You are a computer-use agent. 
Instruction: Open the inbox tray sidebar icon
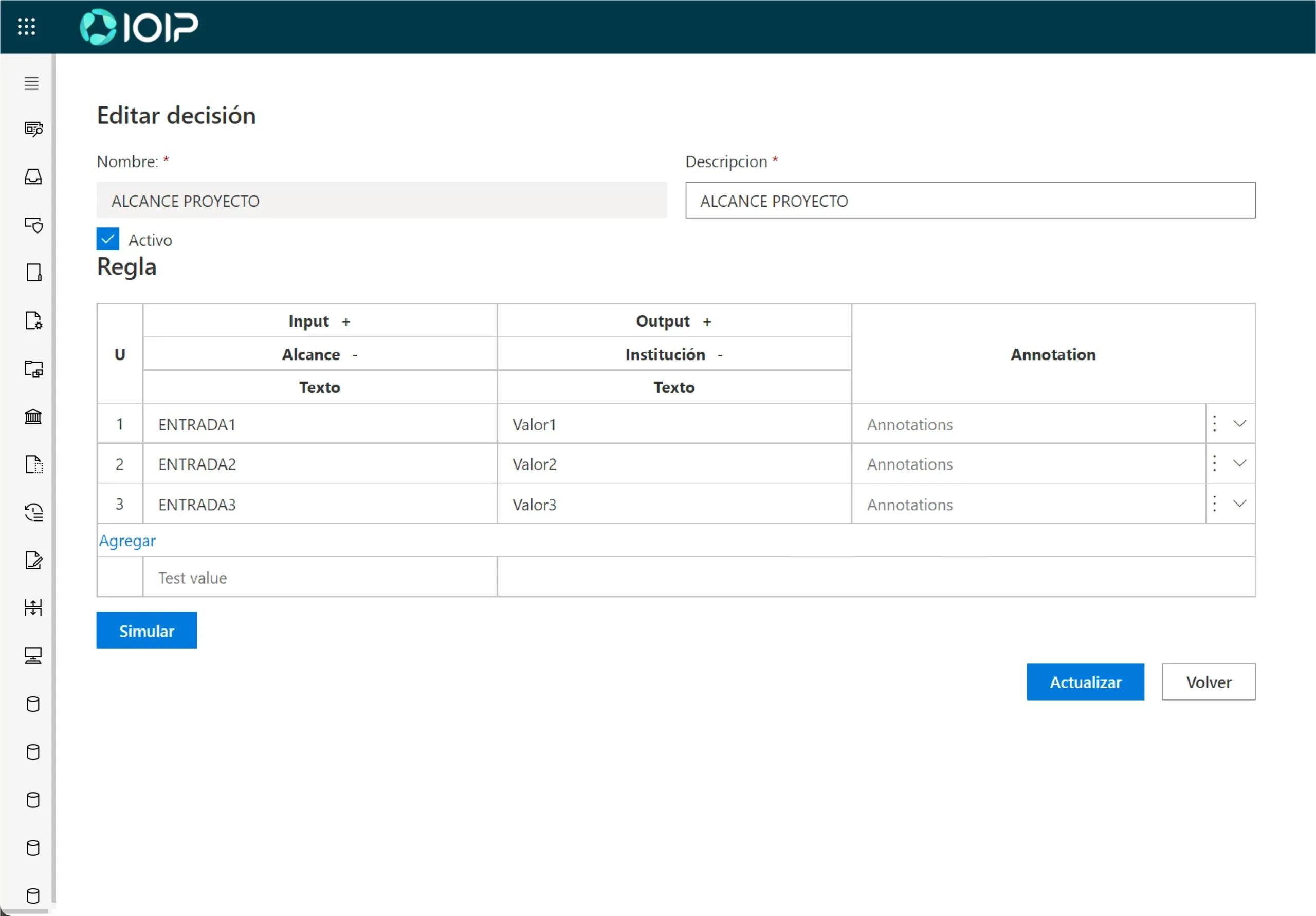coord(33,176)
